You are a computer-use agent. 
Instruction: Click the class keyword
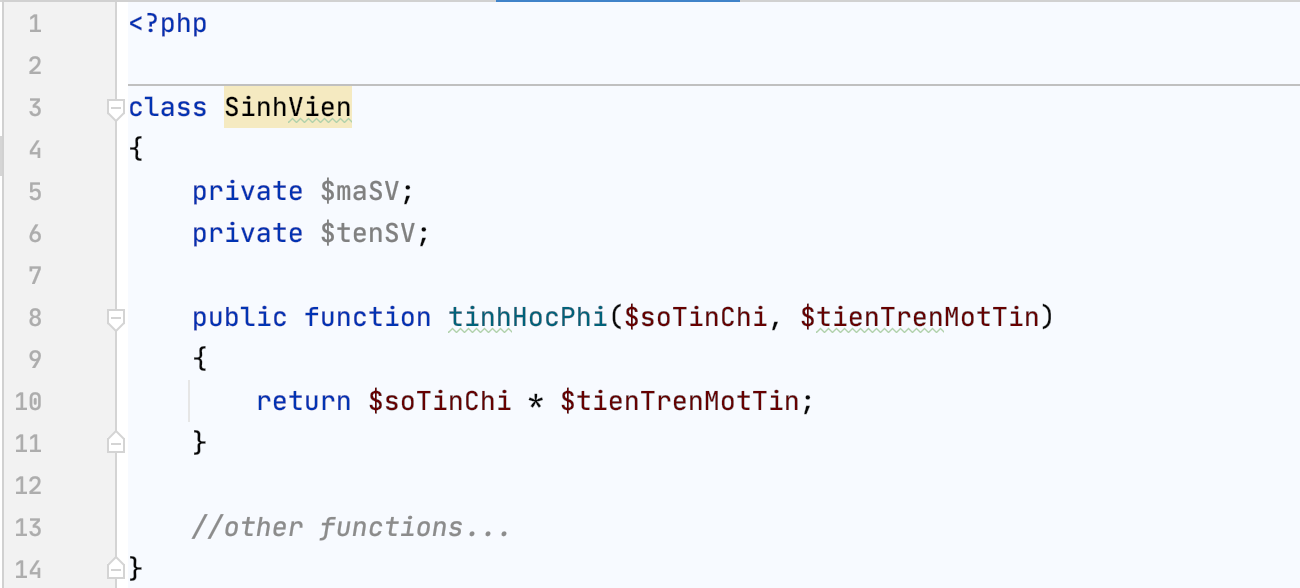tap(168, 108)
